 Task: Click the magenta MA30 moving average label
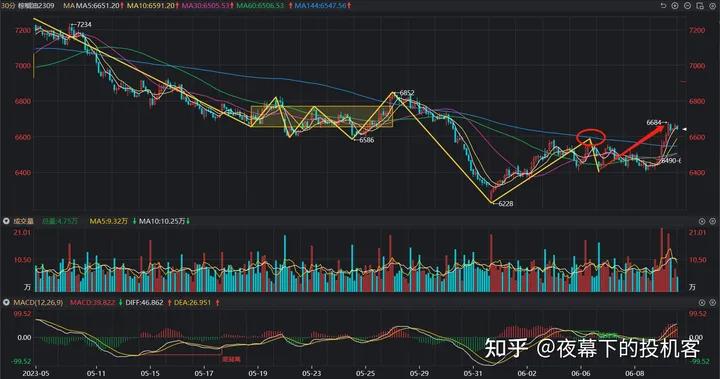point(205,6)
